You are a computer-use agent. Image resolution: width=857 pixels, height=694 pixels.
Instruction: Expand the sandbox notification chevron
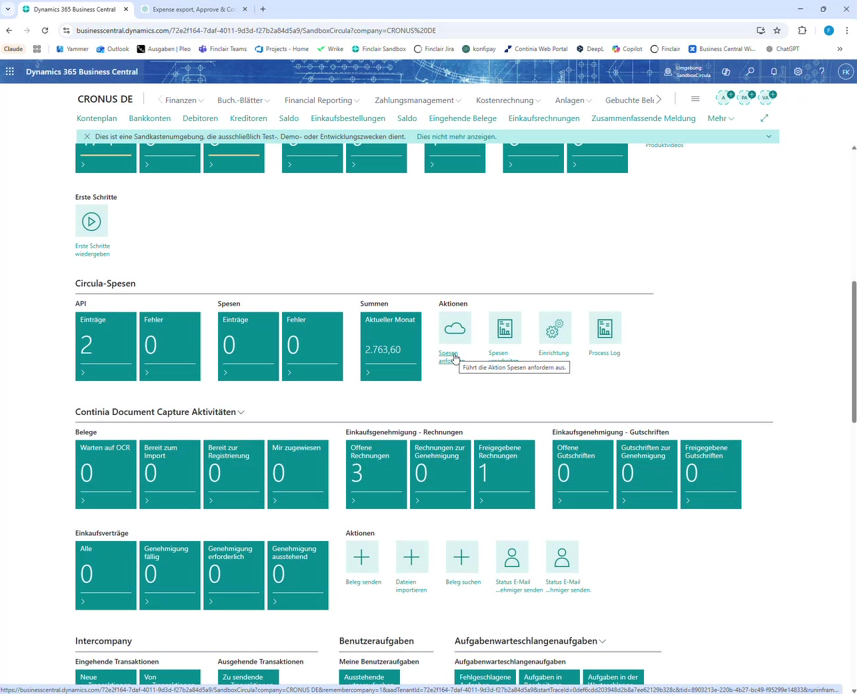click(x=768, y=137)
